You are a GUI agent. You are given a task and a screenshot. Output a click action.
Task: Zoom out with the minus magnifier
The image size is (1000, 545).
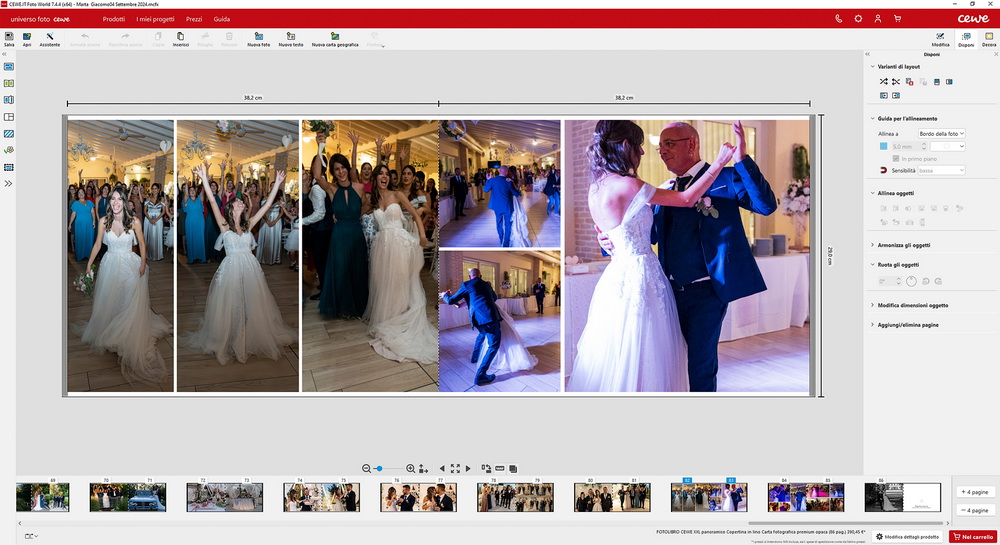(x=366, y=469)
